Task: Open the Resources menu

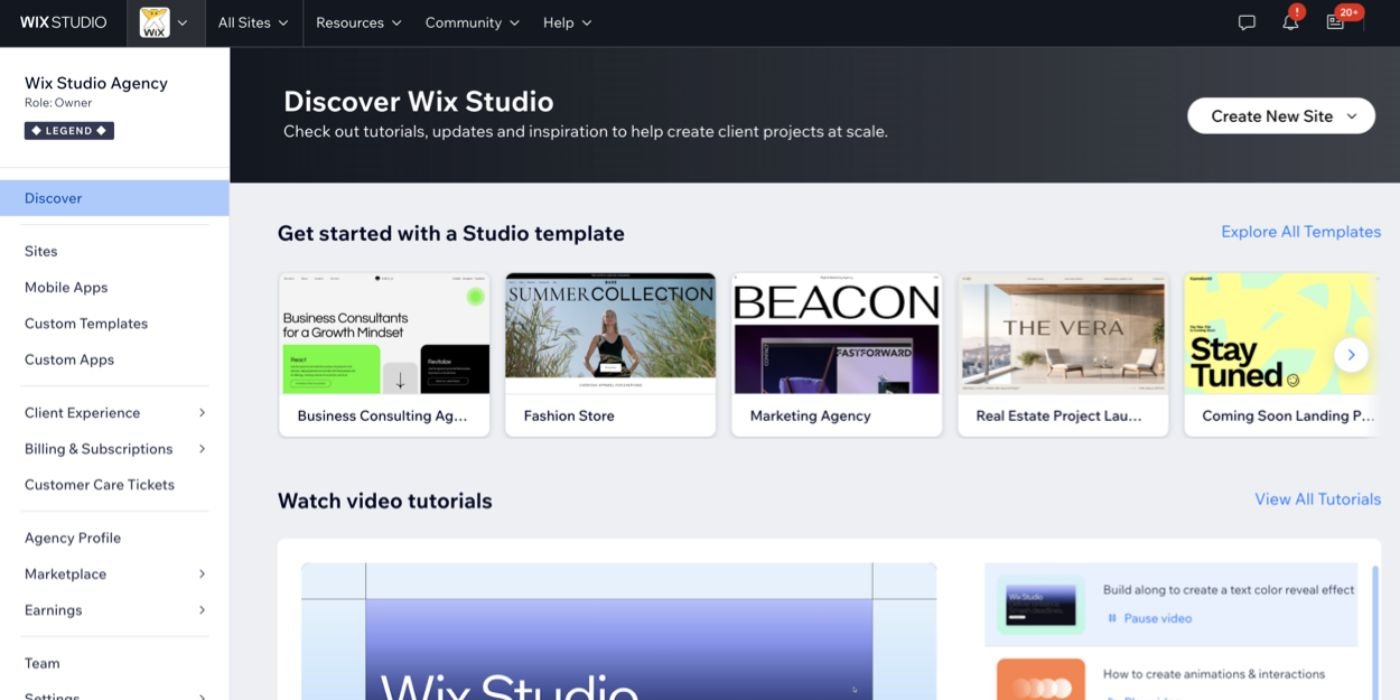Action: [x=356, y=22]
